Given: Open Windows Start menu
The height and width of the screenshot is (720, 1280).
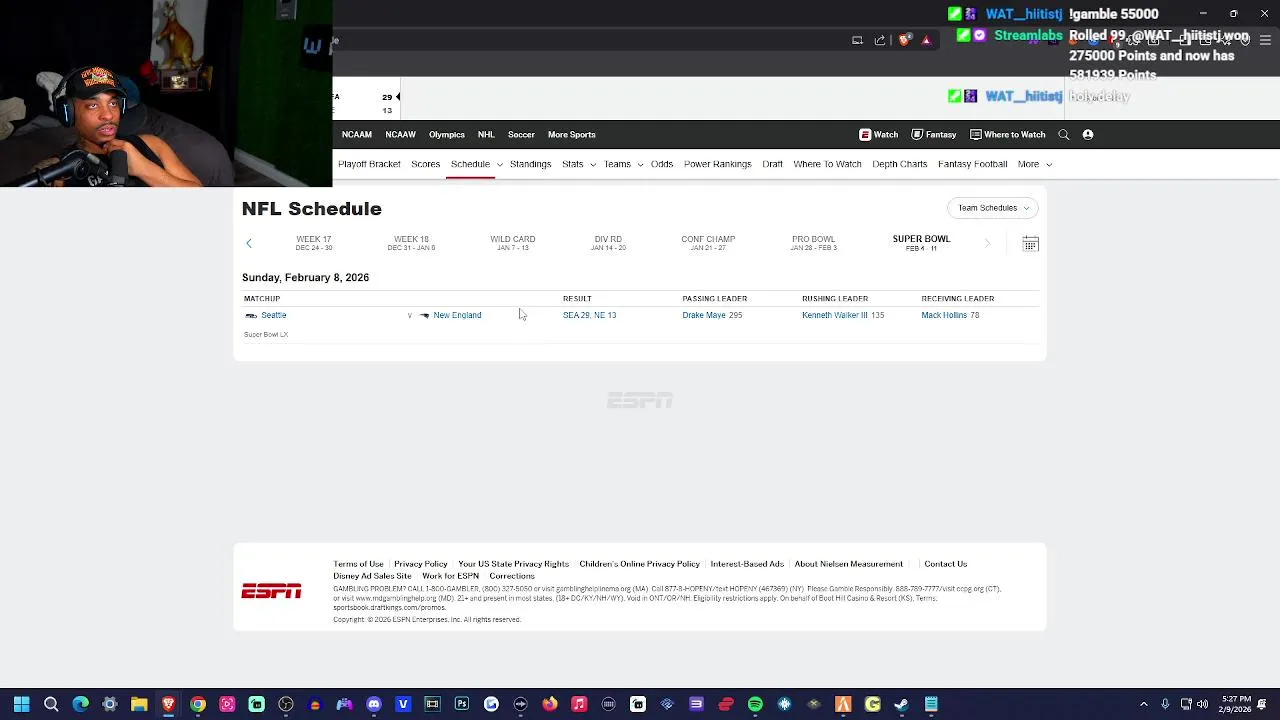Looking at the screenshot, I should 21,704.
